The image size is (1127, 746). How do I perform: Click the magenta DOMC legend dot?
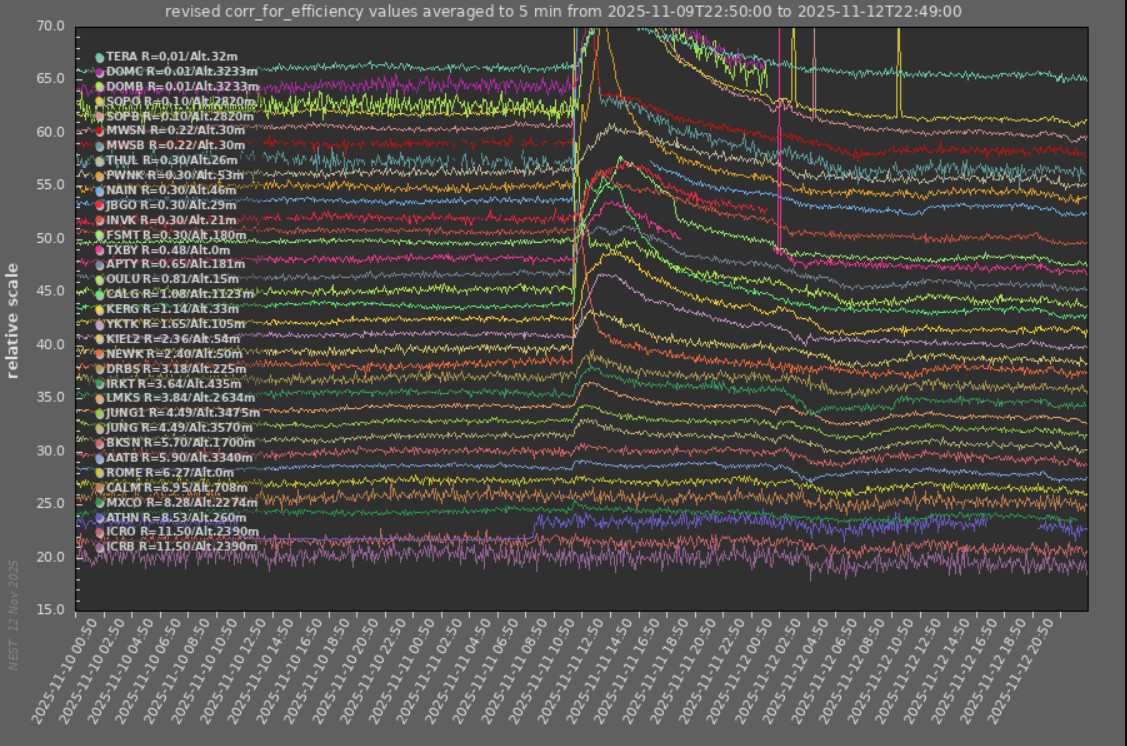point(99,72)
